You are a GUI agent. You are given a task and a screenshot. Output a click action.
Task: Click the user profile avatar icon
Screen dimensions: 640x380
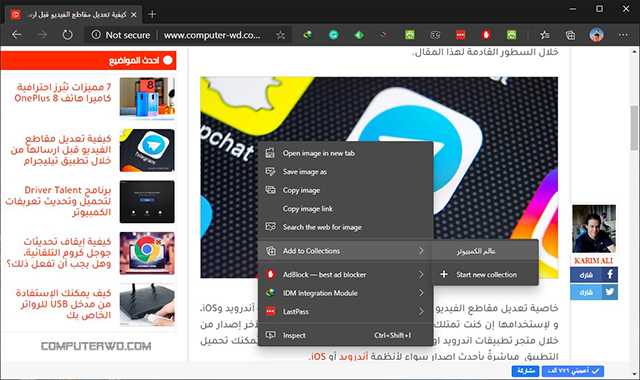pos(596,35)
